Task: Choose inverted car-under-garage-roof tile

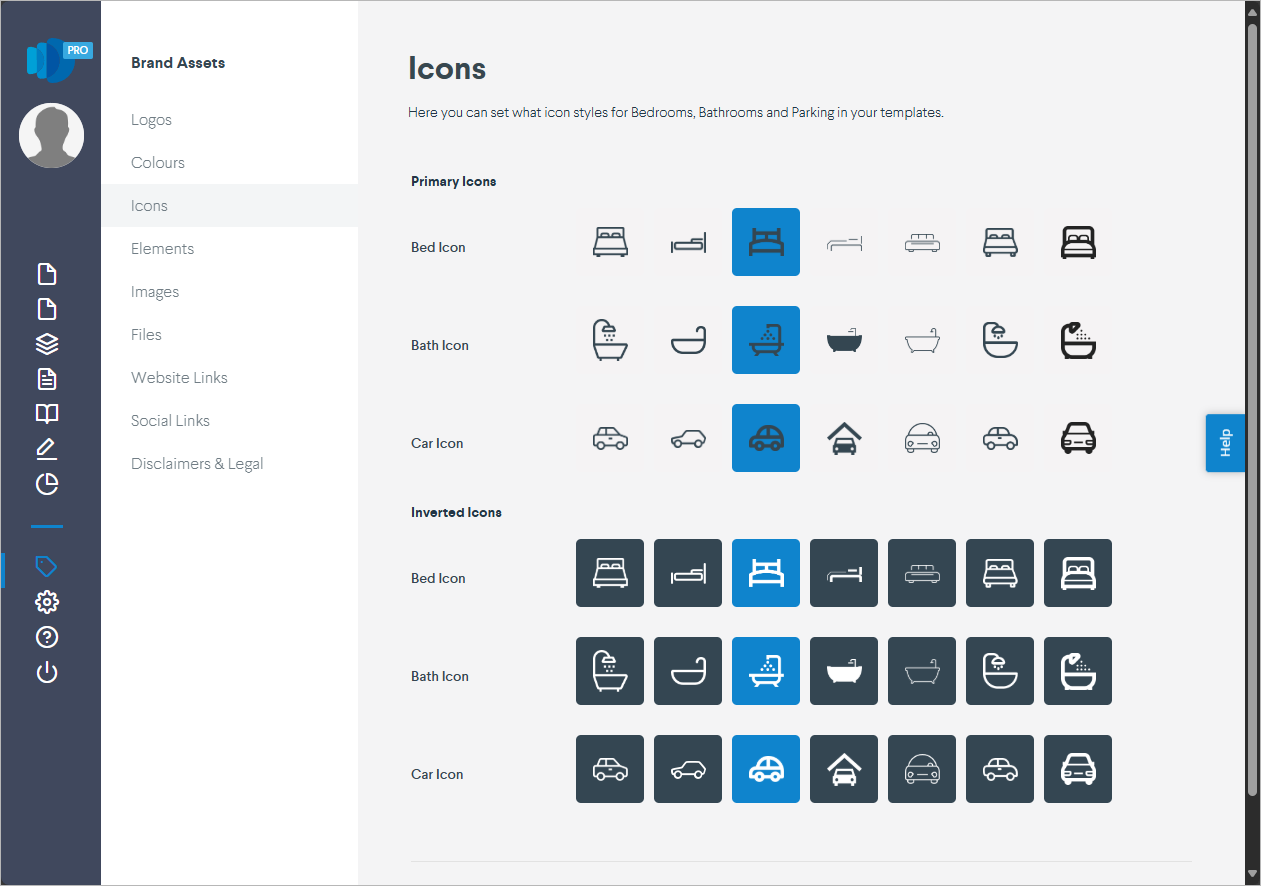Action: 844,769
